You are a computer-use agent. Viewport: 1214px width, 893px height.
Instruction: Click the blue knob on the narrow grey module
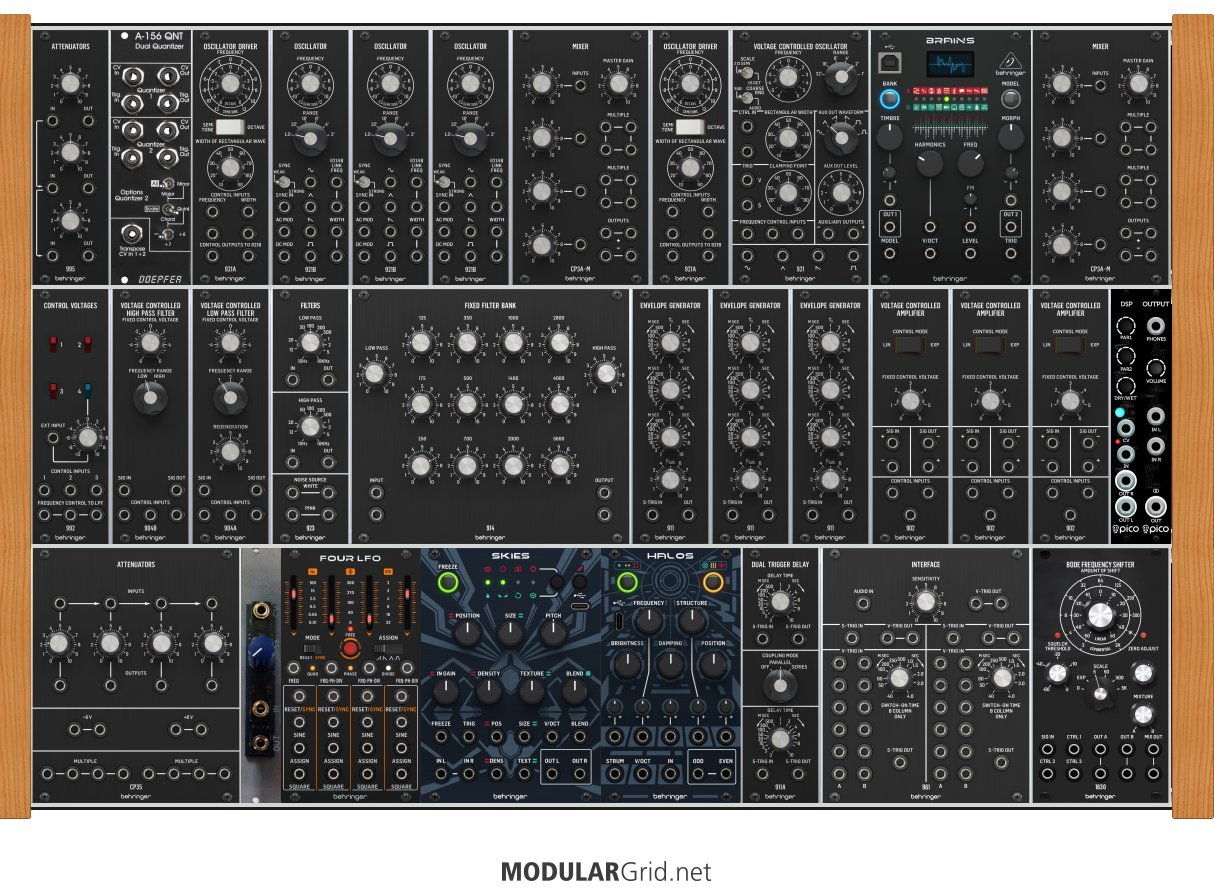click(x=260, y=650)
